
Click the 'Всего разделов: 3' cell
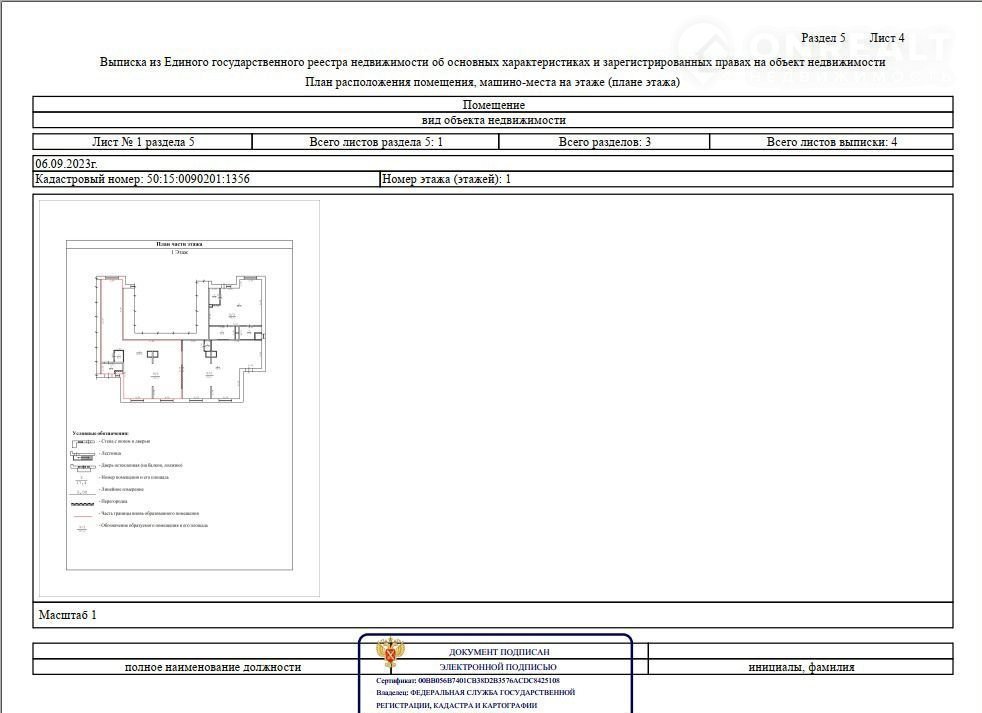(x=604, y=142)
